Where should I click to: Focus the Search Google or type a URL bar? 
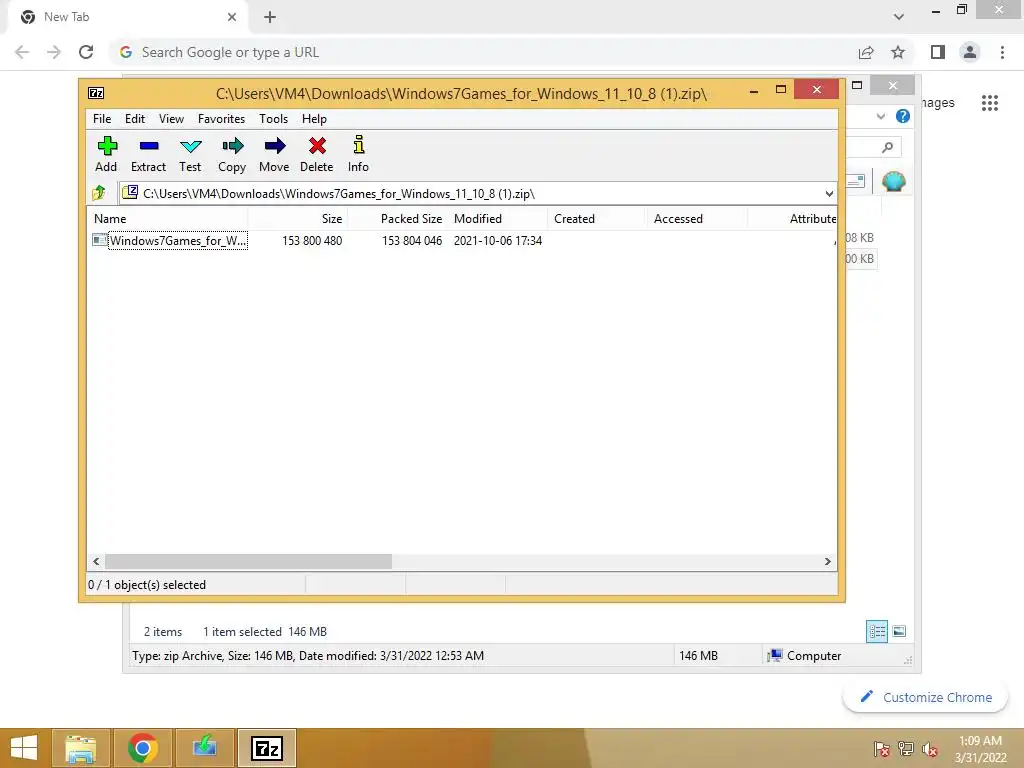(483, 52)
